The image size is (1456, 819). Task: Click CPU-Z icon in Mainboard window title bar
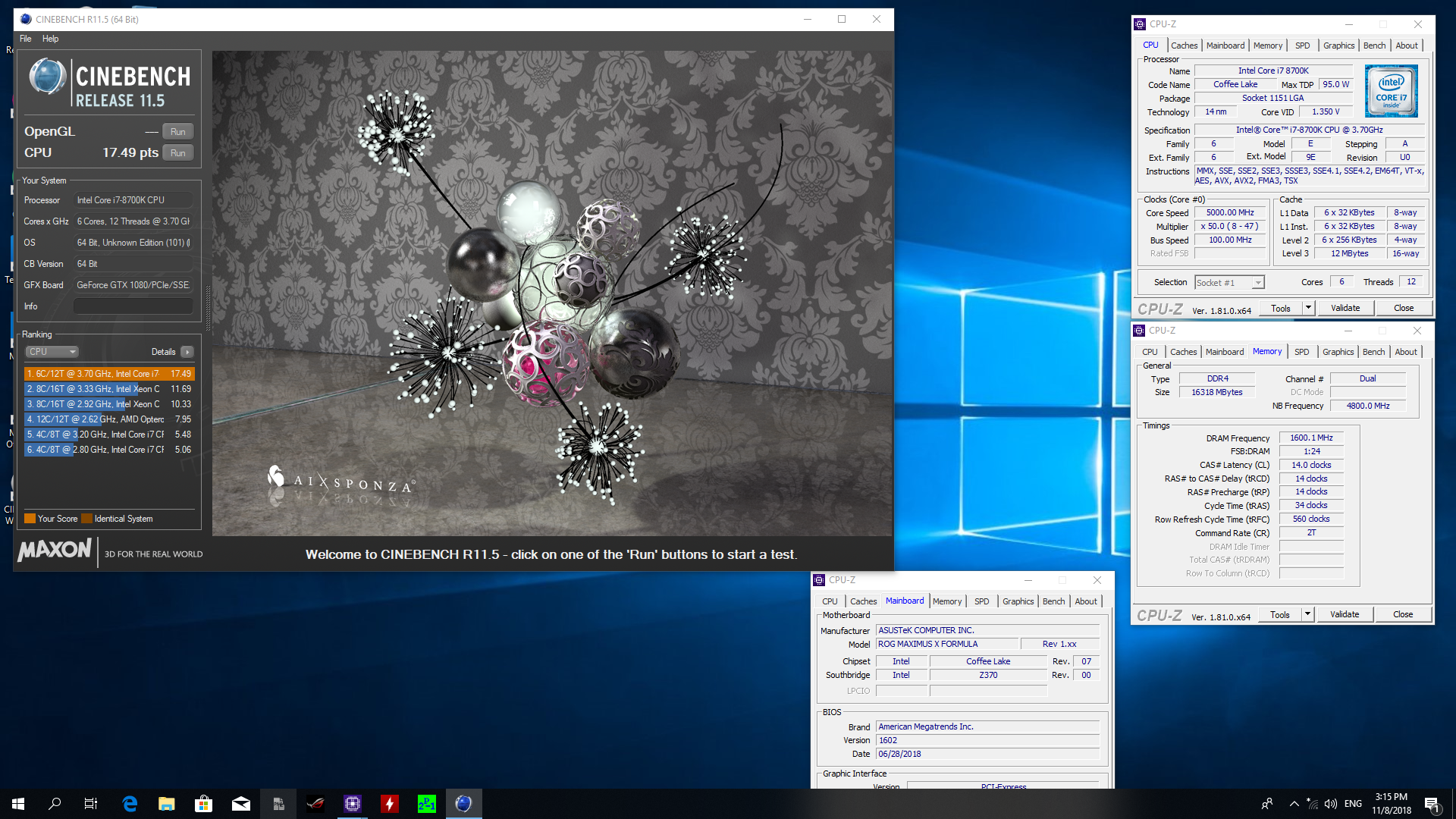[819, 580]
